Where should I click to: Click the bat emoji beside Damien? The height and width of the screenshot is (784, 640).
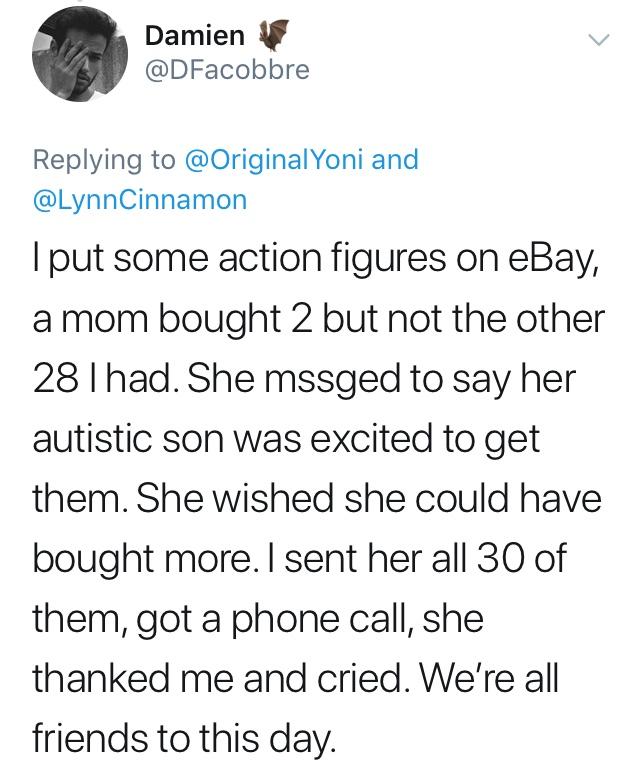click(x=272, y=36)
